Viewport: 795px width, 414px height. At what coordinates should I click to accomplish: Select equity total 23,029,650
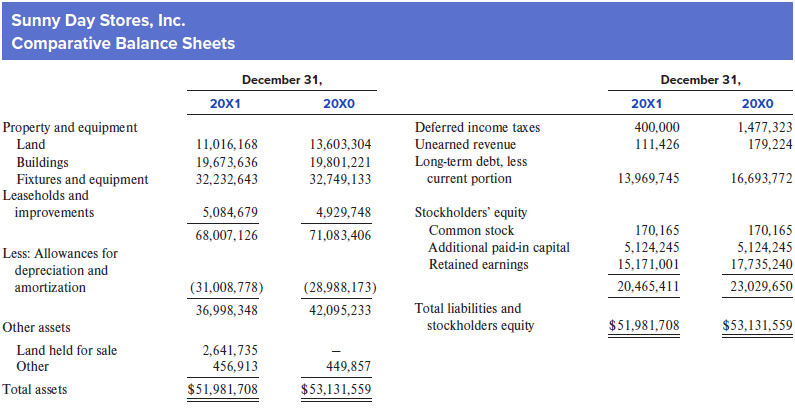(x=762, y=286)
